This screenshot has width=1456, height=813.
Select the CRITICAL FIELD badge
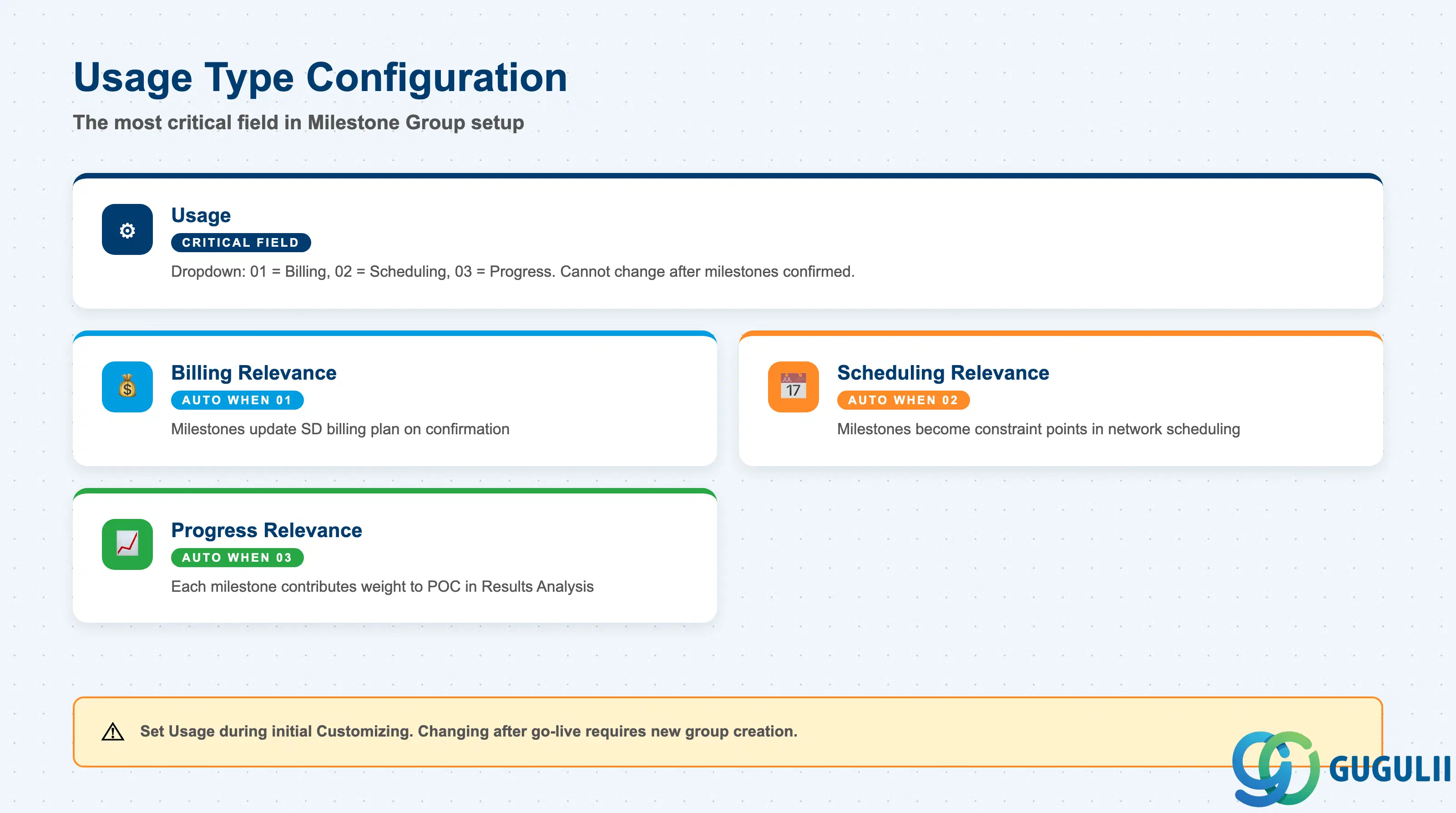click(241, 243)
